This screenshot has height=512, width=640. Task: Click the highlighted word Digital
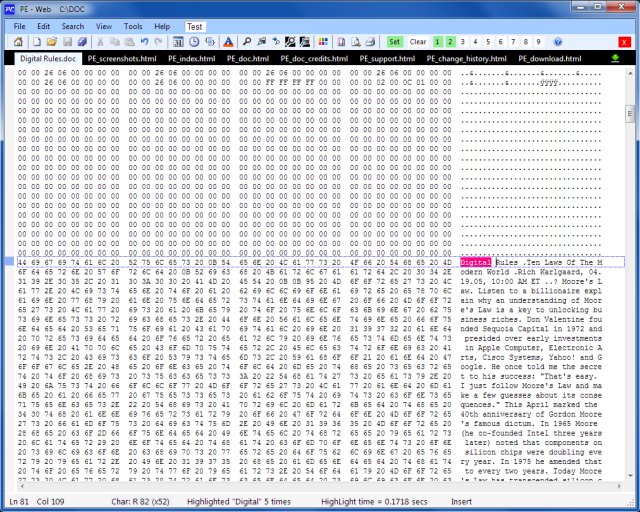(x=476, y=263)
